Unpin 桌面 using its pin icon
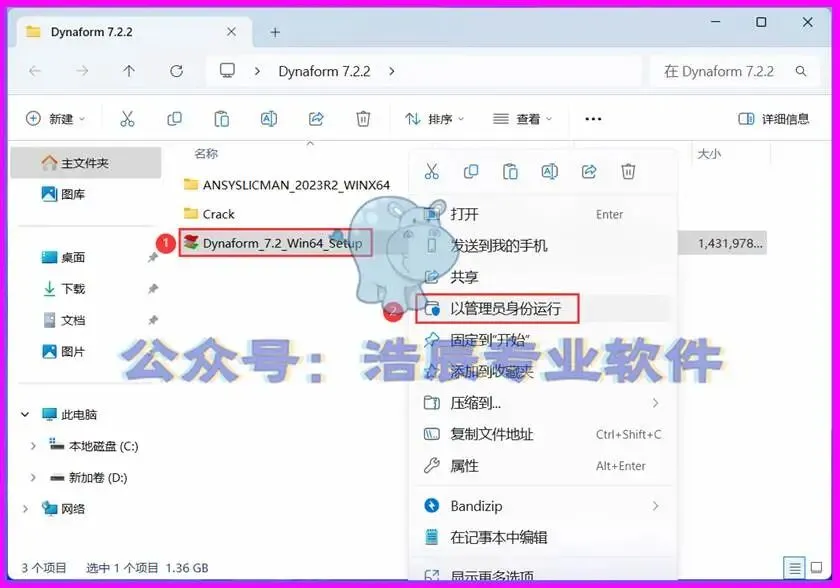The image size is (840, 588). click(x=153, y=258)
